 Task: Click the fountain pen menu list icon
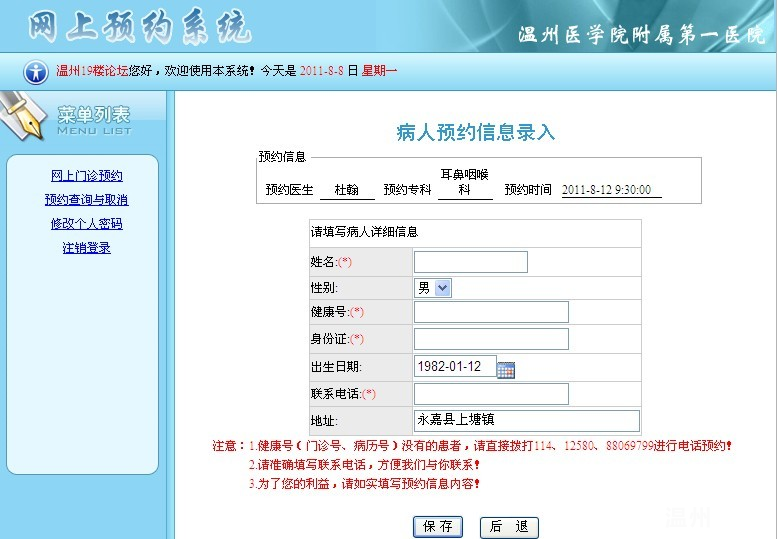[x=22, y=117]
